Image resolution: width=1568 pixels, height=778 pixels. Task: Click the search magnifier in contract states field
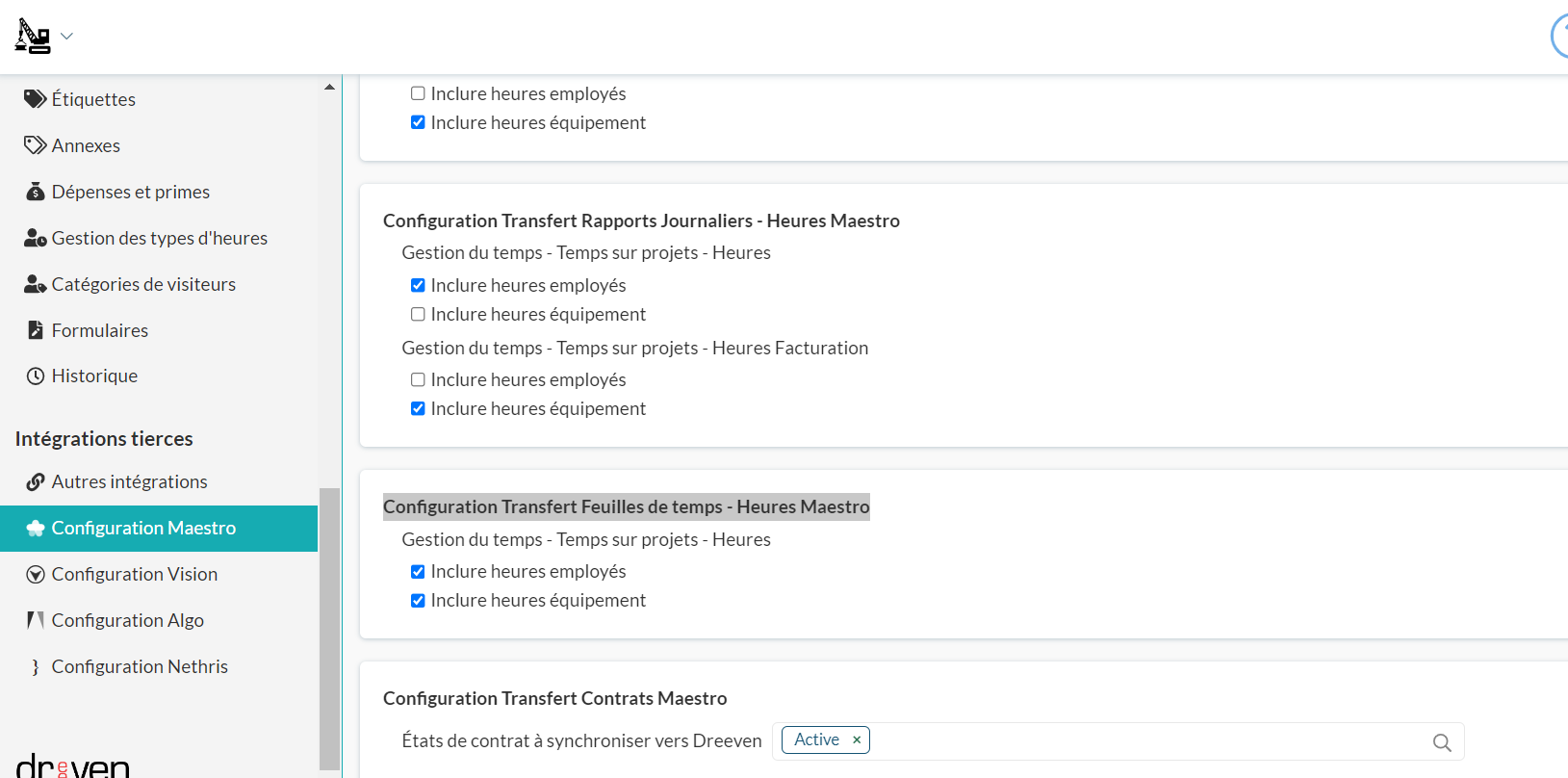click(1442, 742)
